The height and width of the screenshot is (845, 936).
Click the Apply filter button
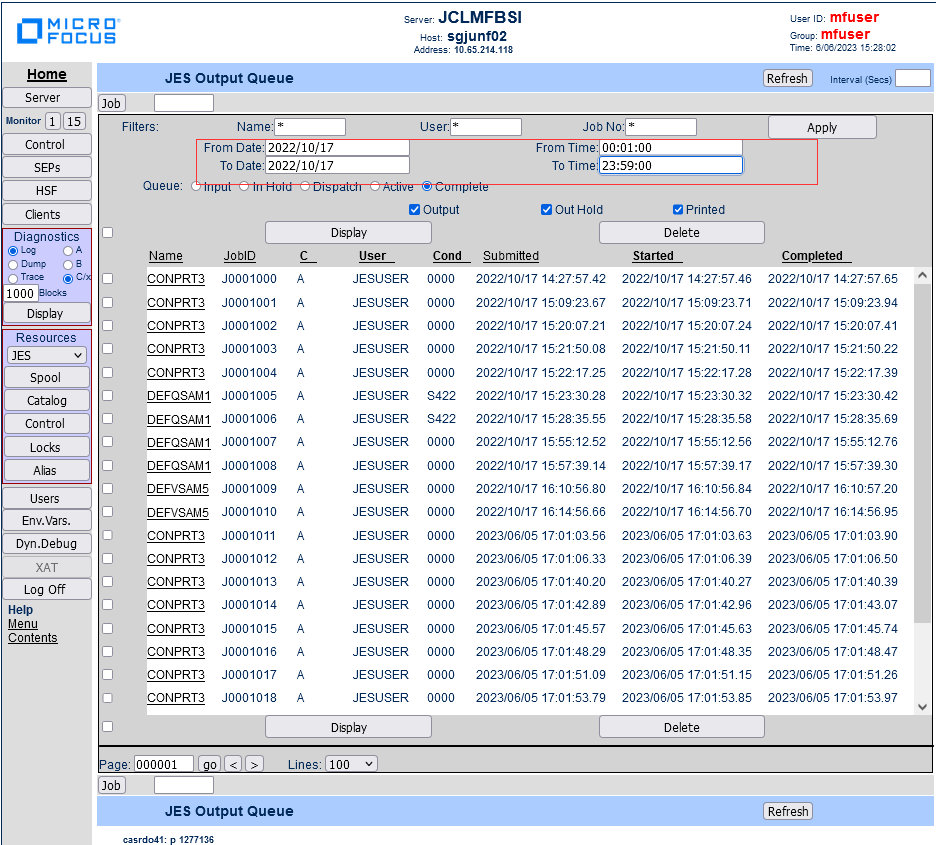coord(822,127)
